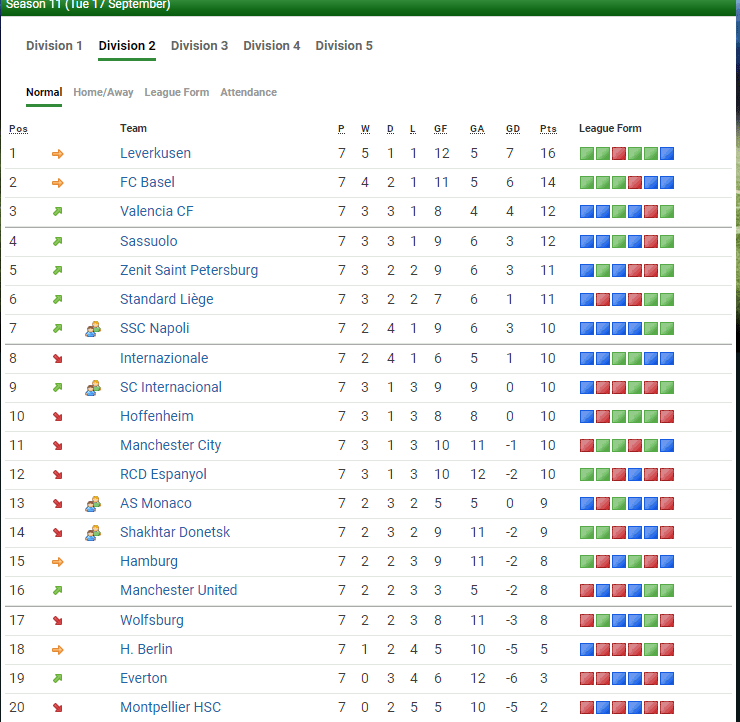Click the manager icon beside SSC Napoli
This screenshot has width=740, height=722.
[x=93, y=329]
